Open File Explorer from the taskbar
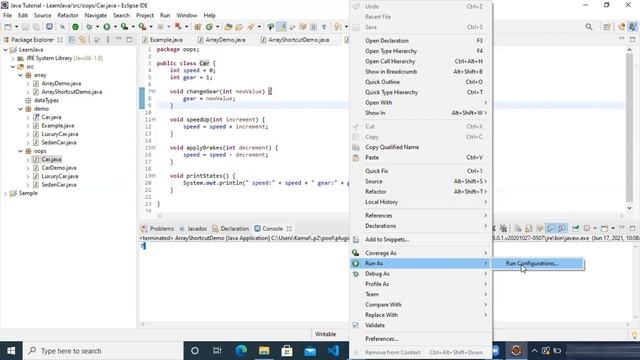 pyautogui.click(x=264, y=351)
